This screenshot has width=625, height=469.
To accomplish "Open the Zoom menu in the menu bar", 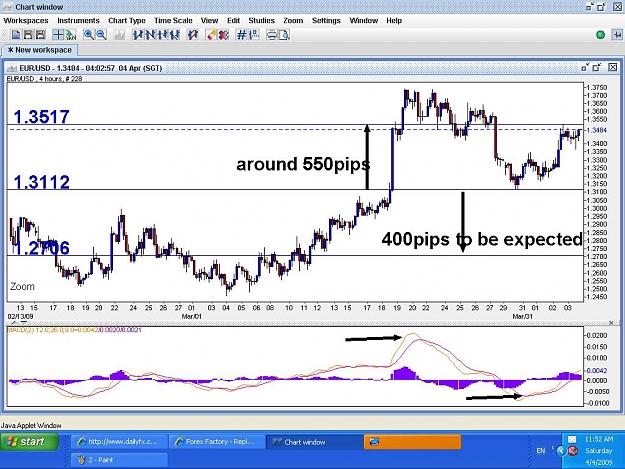I will pos(293,21).
